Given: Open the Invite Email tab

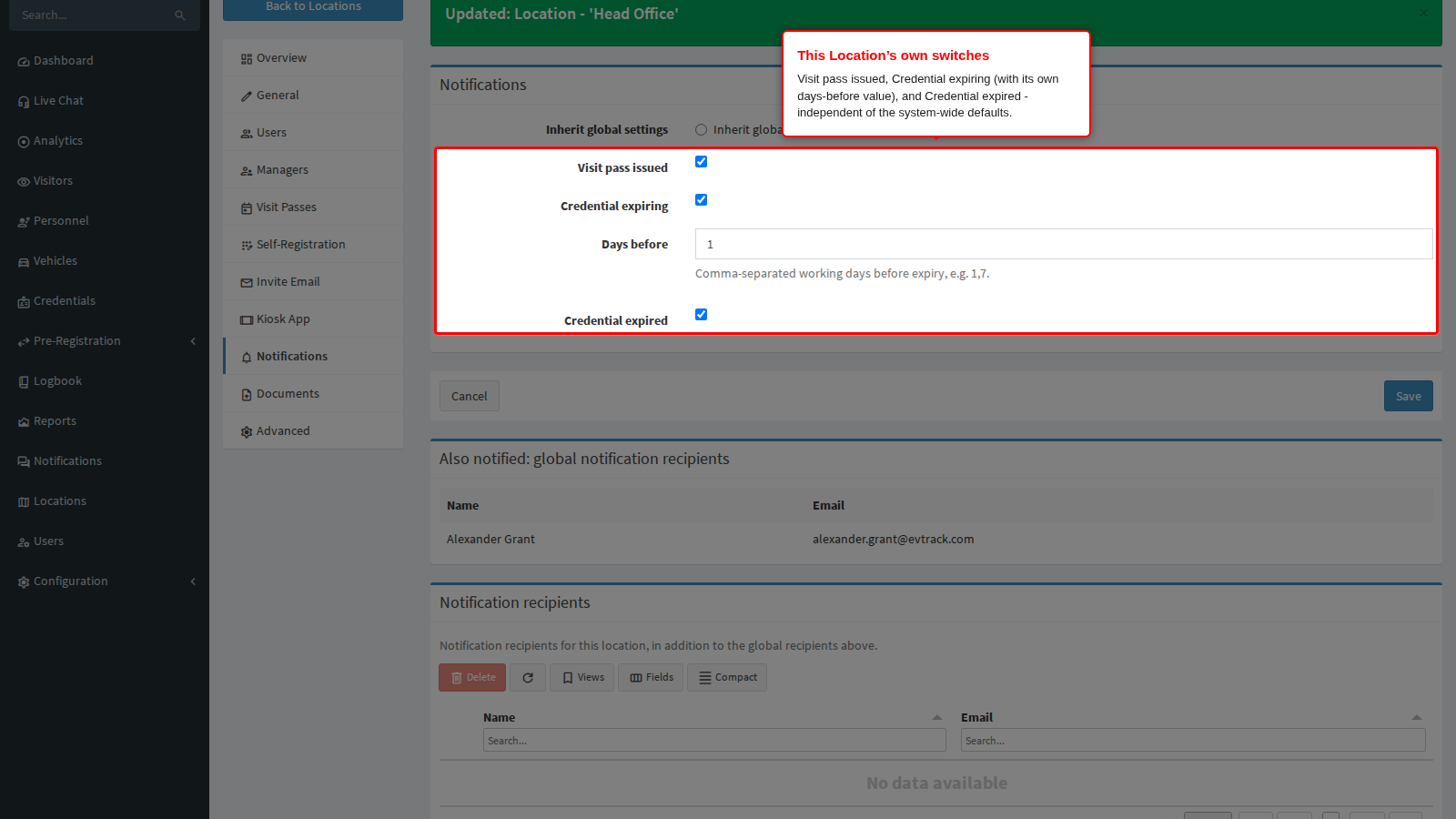Looking at the screenshot, I should 313,282.
